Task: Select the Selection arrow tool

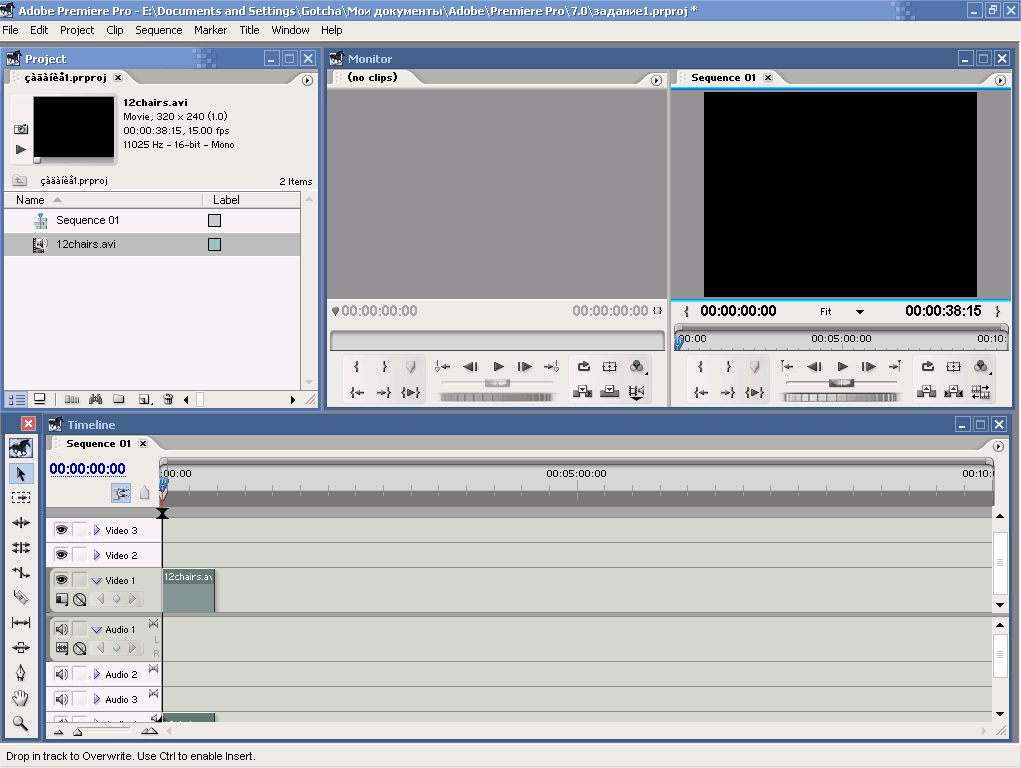Action: point(21,474)
